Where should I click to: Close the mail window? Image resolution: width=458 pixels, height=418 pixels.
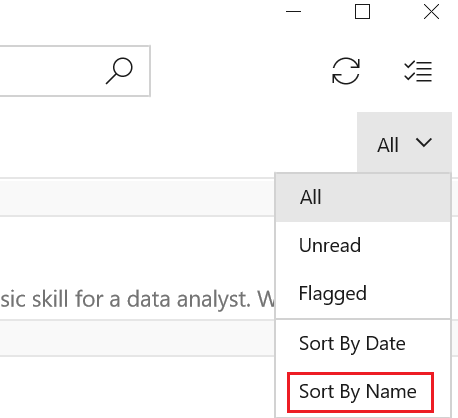[431, 12]
